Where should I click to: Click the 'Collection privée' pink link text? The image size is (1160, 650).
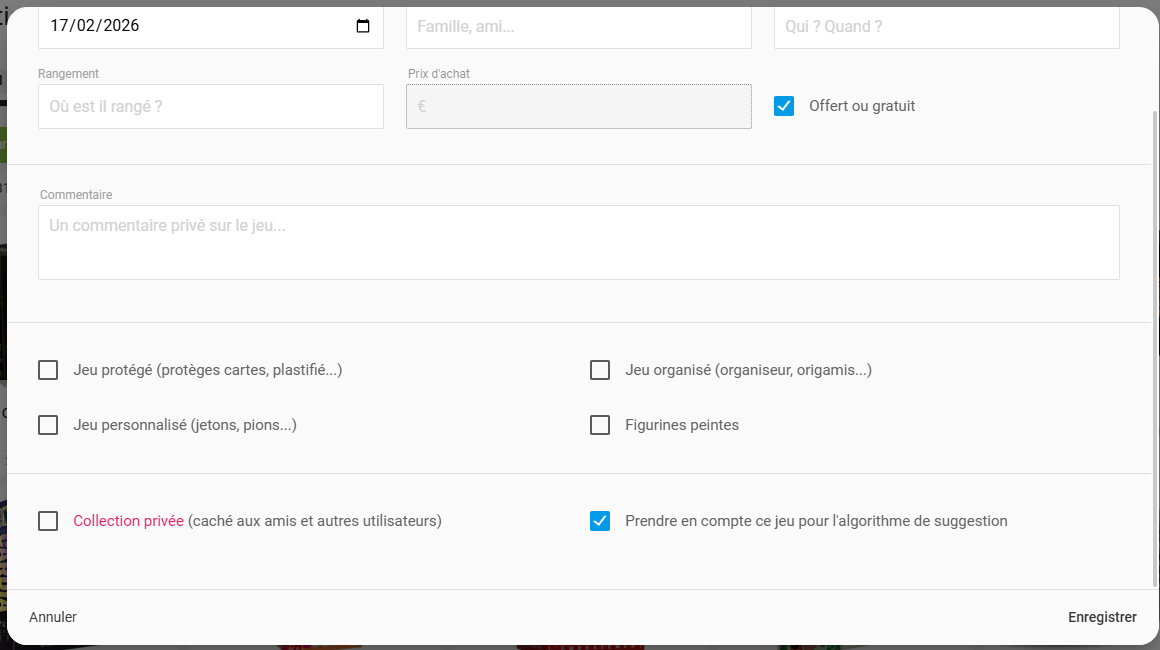coord(128,521)
